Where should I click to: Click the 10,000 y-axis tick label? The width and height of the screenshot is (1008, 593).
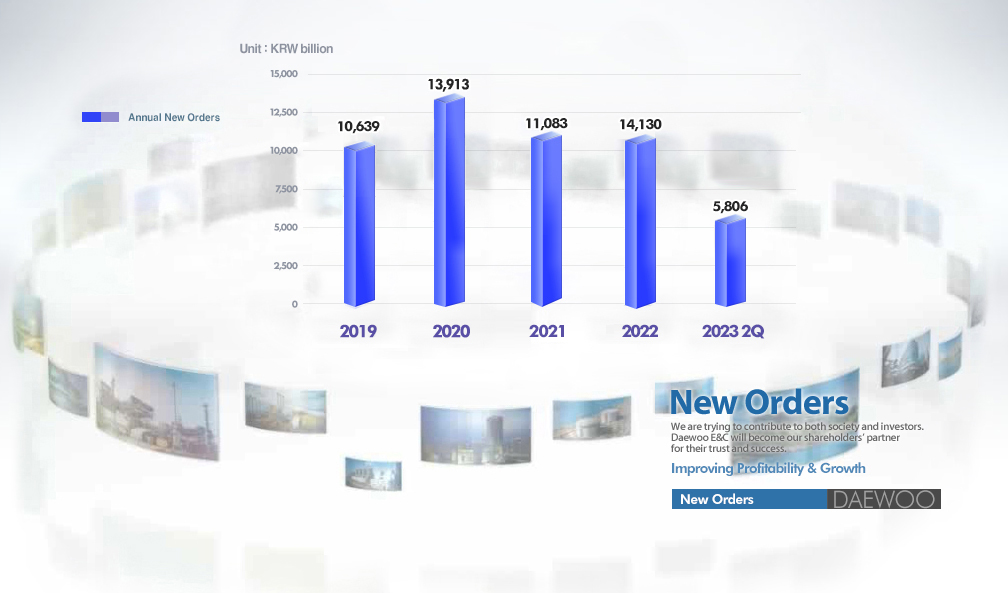(x=284, y=151)
